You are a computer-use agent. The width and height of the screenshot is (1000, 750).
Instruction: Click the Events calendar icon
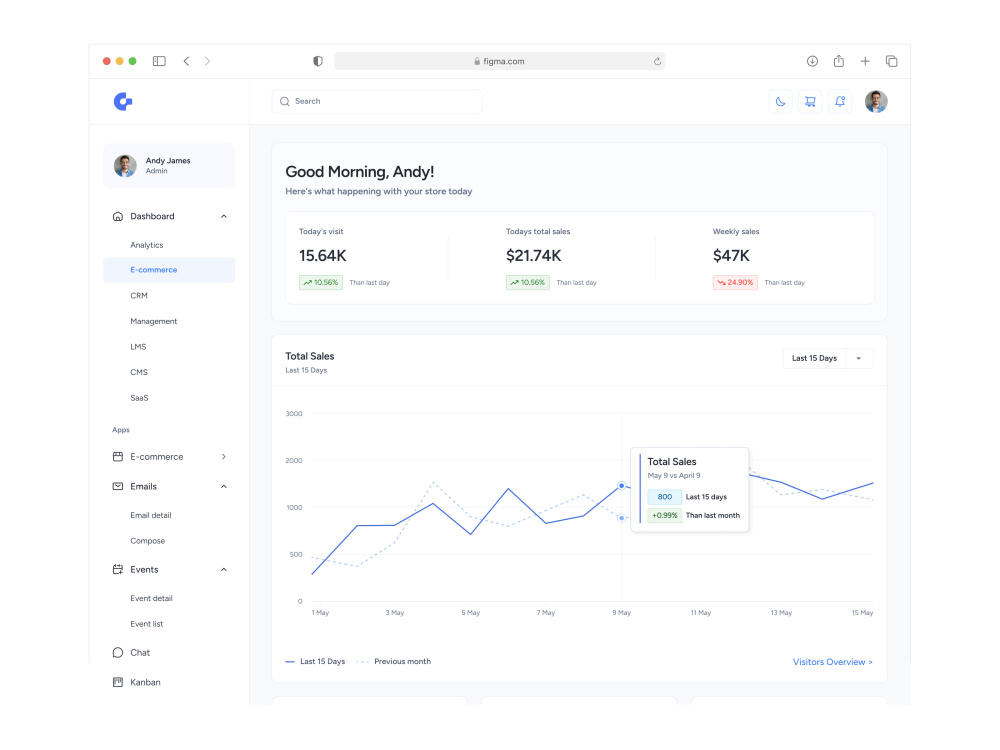pyautogui.click(x=117, y=570)
